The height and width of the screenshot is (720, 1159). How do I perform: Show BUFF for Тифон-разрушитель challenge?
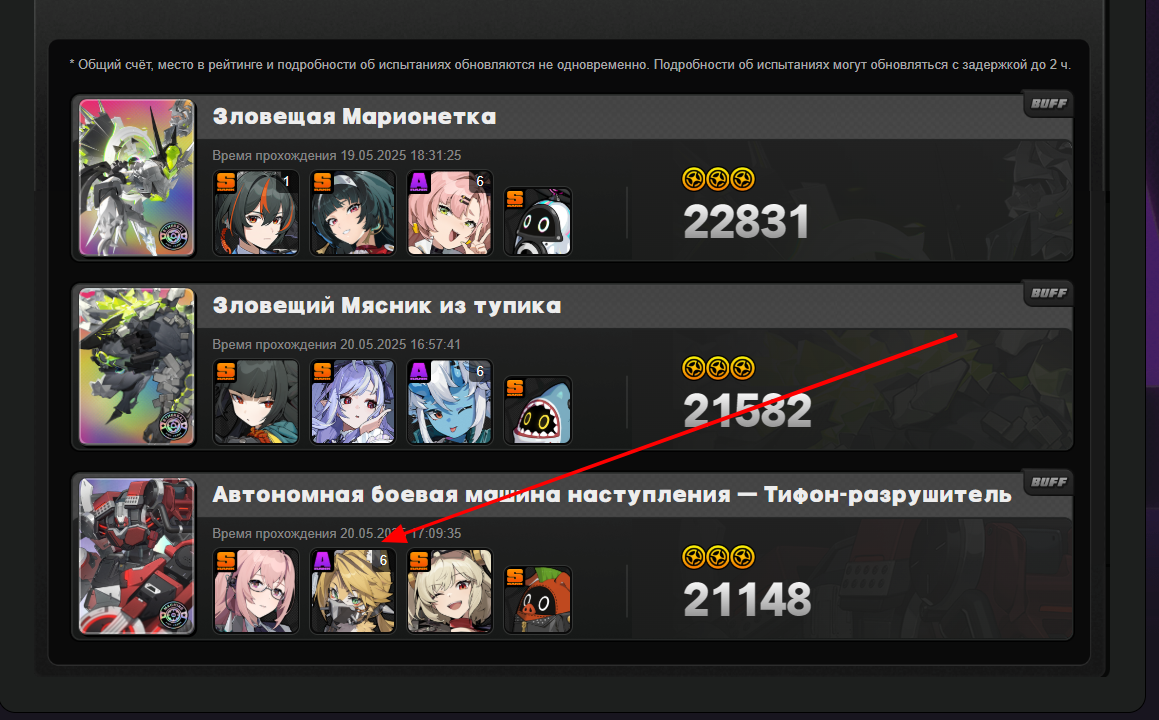click(1047, 482)
